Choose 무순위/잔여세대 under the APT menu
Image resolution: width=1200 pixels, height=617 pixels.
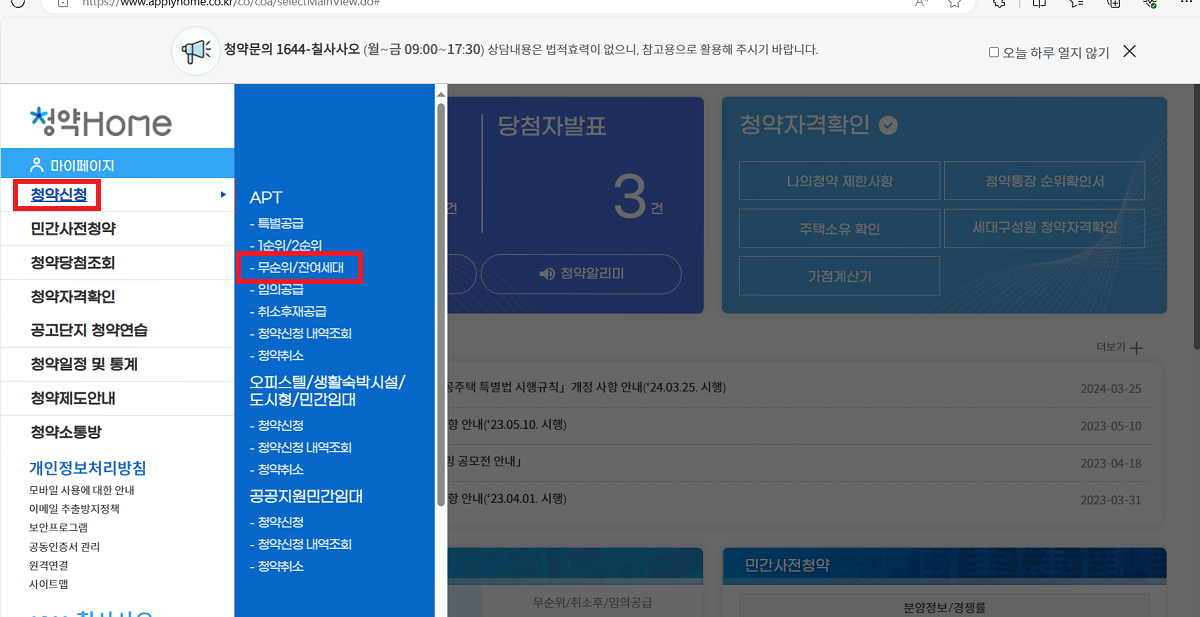tap(300, 267)
